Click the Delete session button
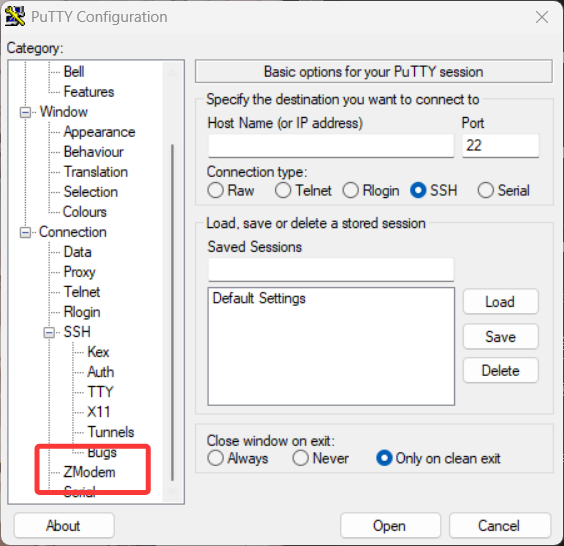The image size is (564, 546). pyautogui.click(x=501, y=370)
